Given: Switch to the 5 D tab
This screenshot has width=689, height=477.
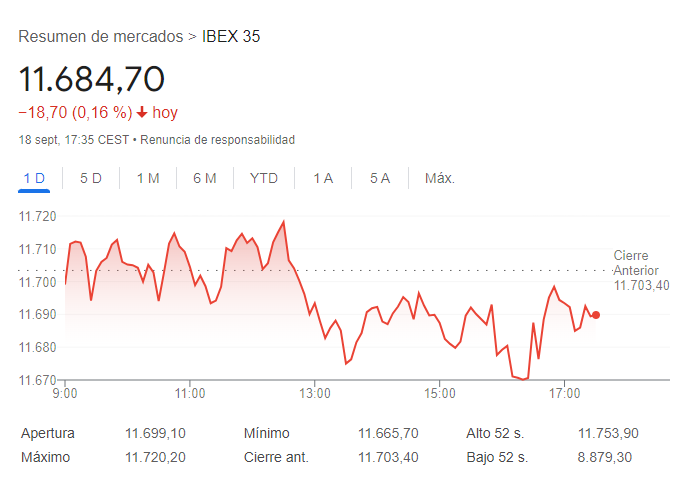Looking at the screenshot, I should point(91,178).
